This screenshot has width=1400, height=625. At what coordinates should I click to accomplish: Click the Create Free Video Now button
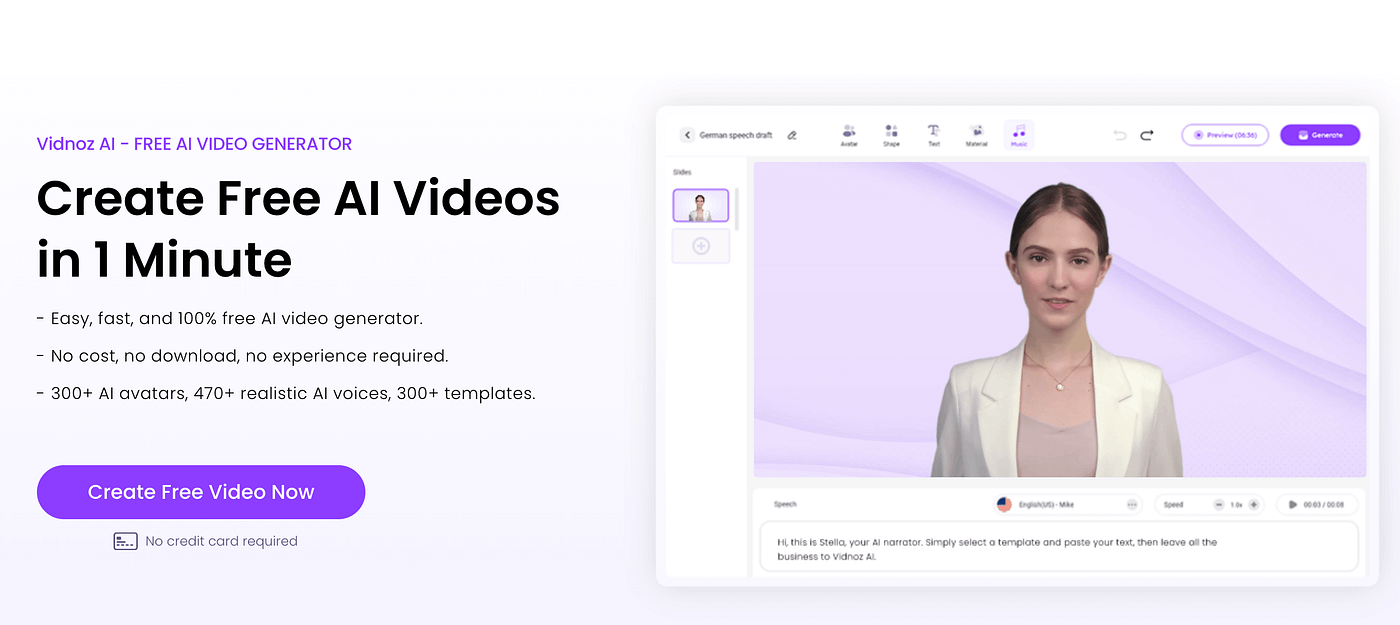point(201,492)
